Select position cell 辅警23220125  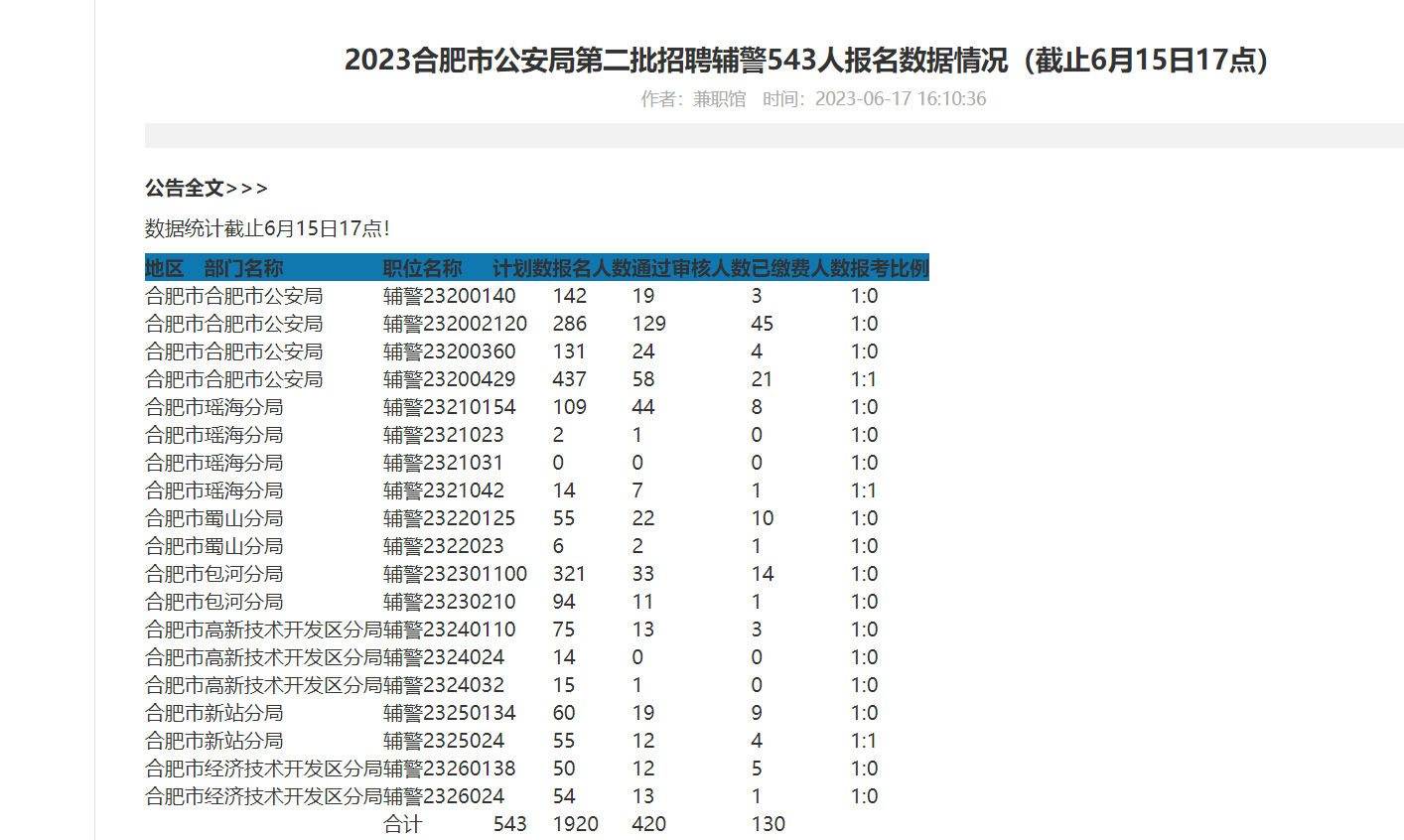(450, 518)
